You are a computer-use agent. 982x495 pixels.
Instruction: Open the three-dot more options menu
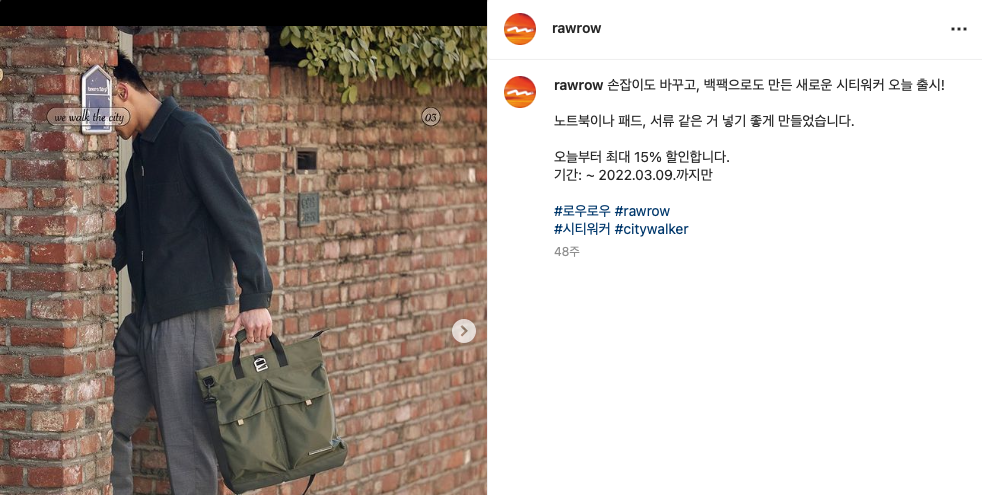point(958,29)
